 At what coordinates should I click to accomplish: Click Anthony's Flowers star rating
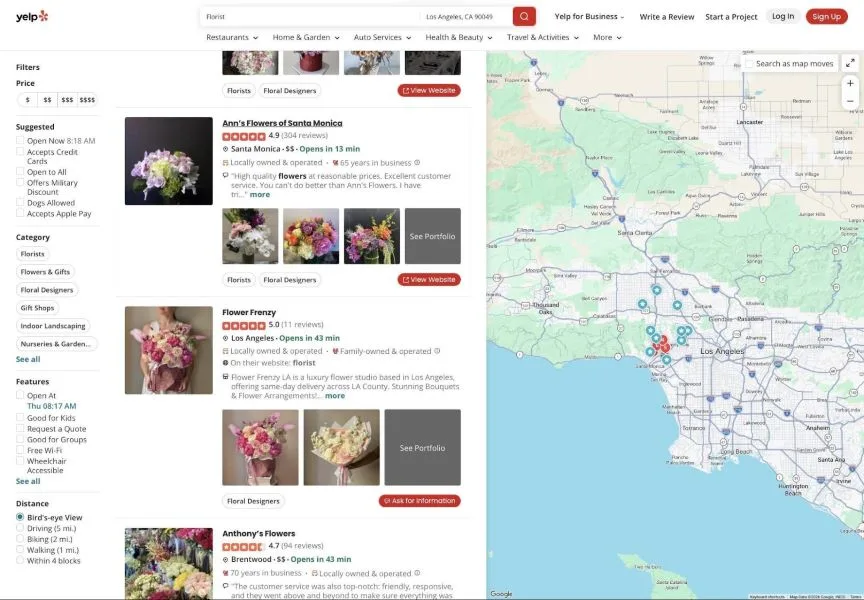pos(244,546)
